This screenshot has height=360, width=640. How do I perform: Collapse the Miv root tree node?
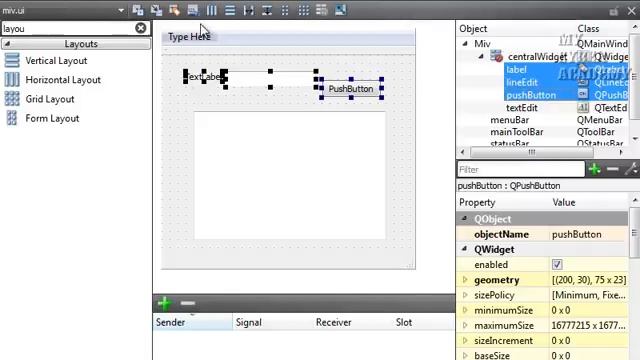[x=465, y=43]
